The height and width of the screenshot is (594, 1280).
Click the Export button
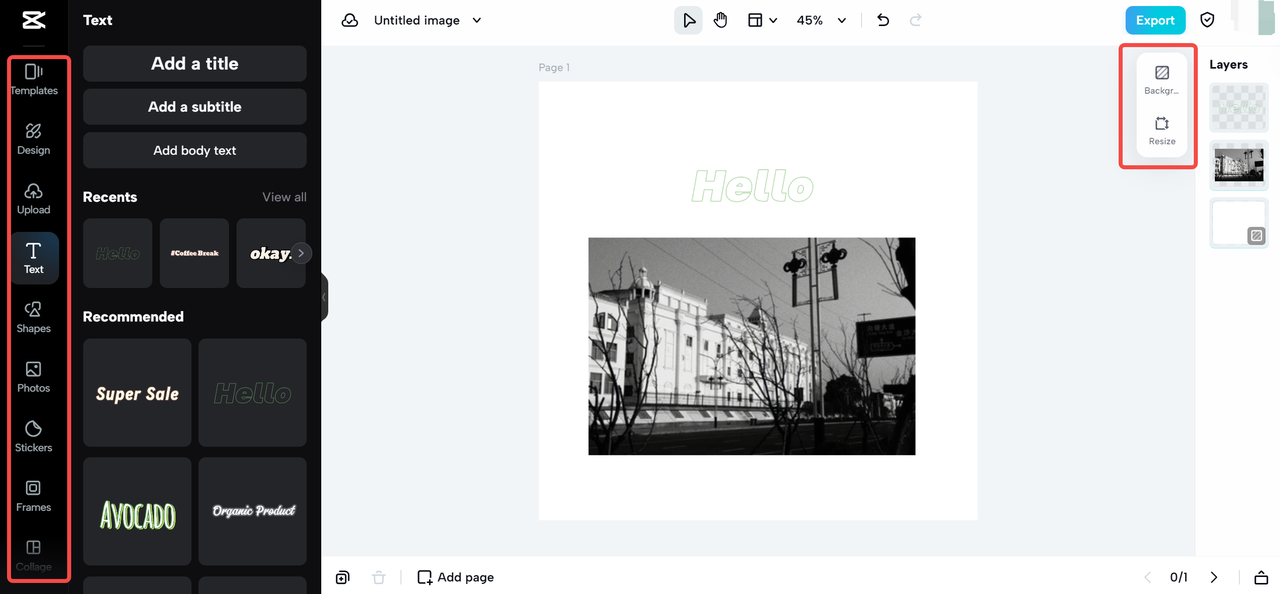1155,20
